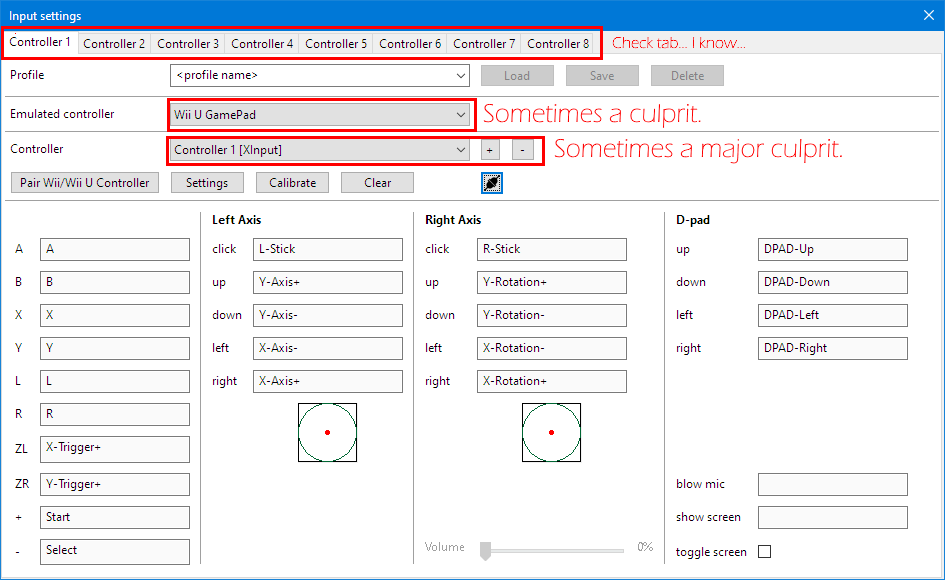Image resolution: width=945 pixels, height=580 pixels.
Task: Select the minus field showing Select
Action: 115,552
